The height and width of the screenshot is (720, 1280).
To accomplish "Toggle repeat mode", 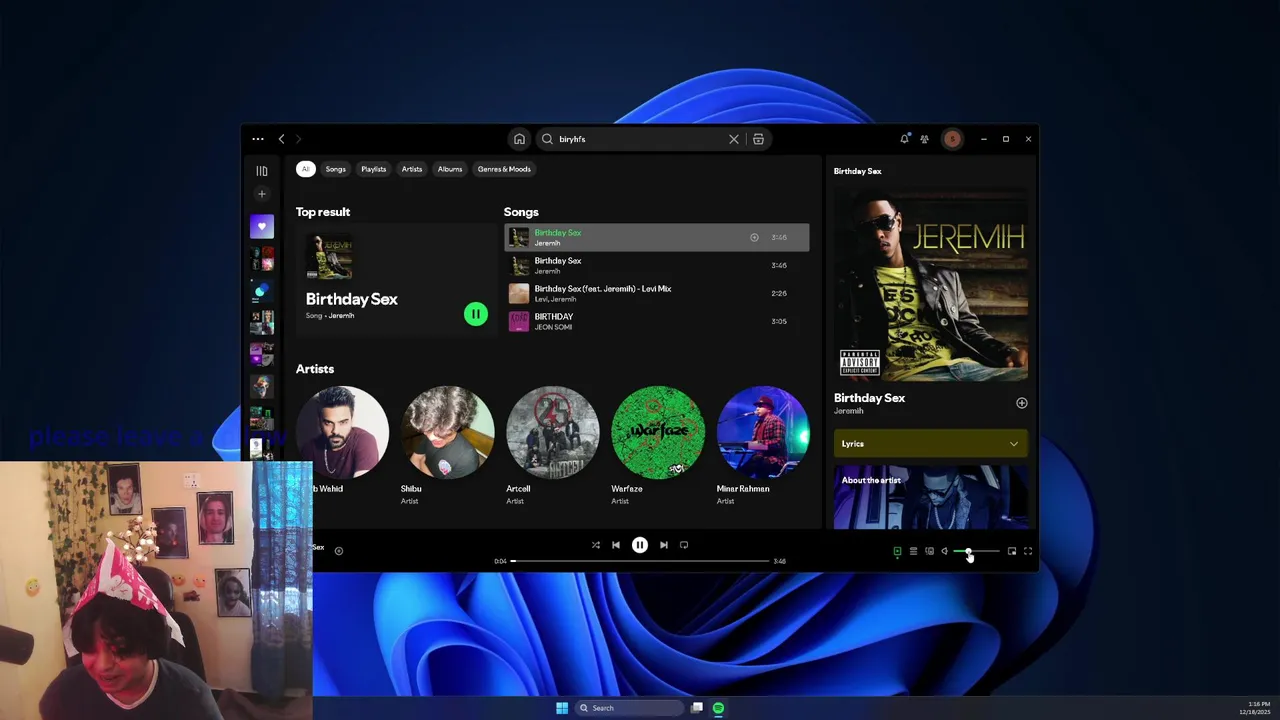I will point(684,545).
